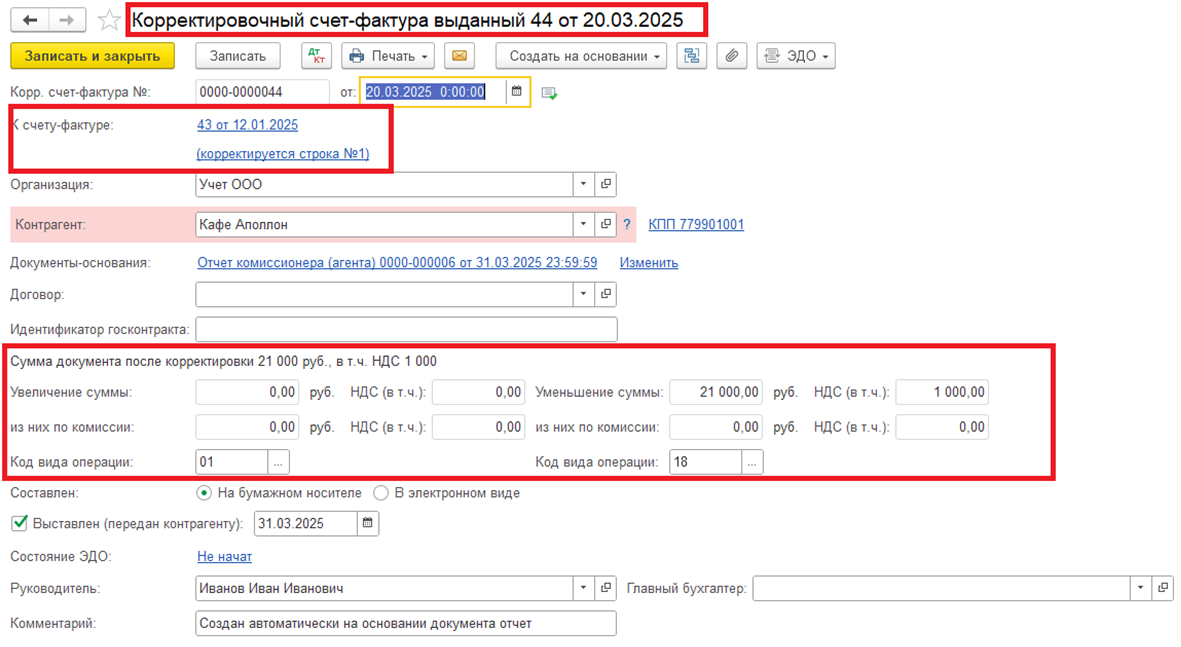Toggle the Выставлен (передан контрагенту) checkbox

pyautogui.click(x=18, y=523)
